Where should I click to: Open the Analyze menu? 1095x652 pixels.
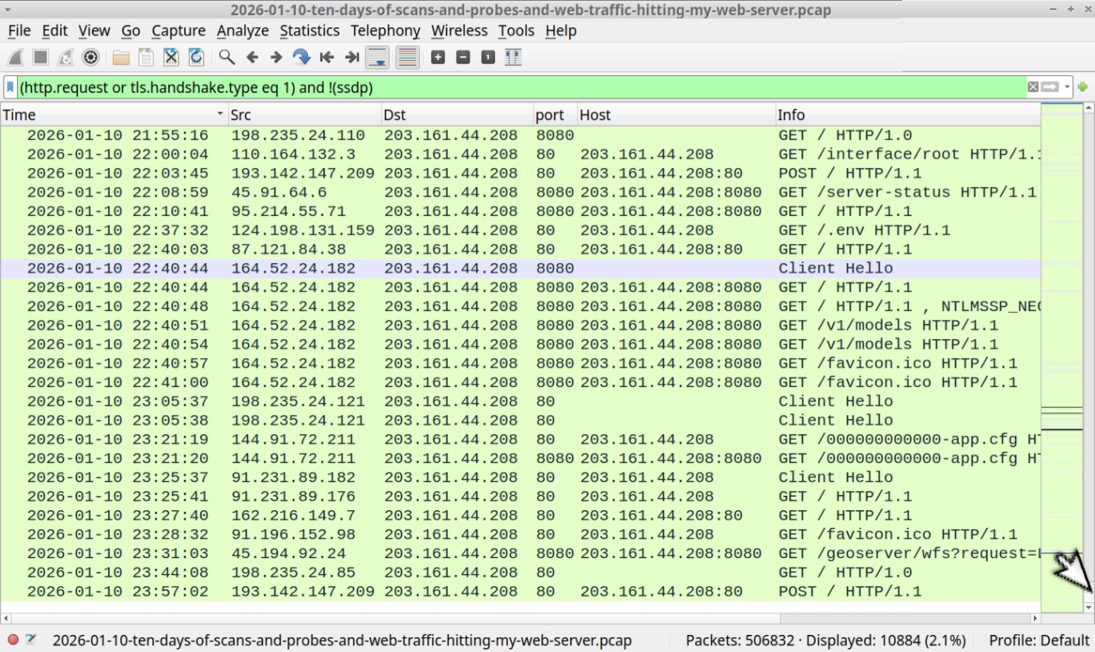(242, 31)
